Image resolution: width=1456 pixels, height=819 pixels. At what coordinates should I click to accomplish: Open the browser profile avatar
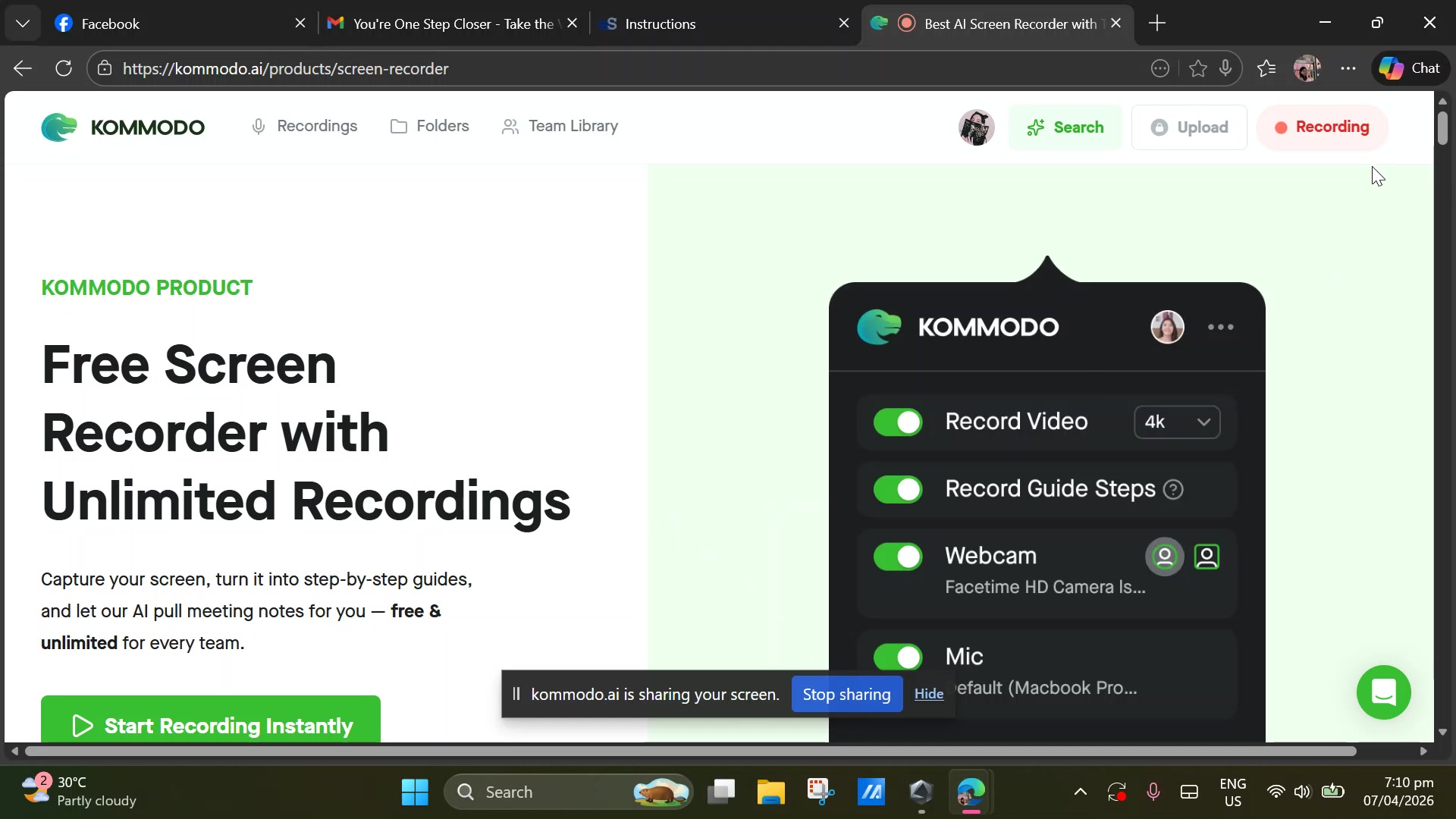pyautogui.click(x=1307, y=68)
